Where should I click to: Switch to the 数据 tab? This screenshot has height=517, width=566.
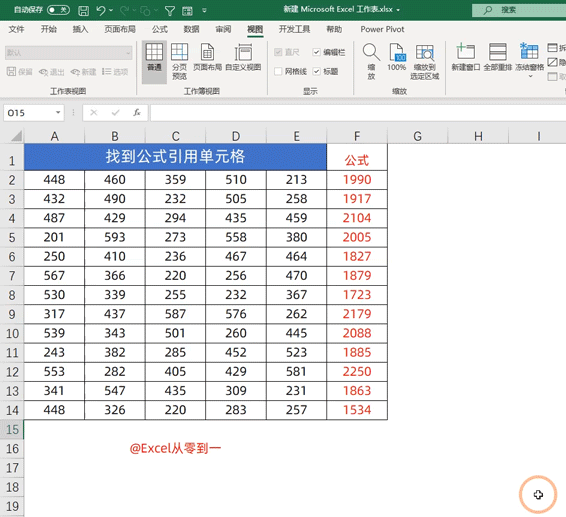191,29
